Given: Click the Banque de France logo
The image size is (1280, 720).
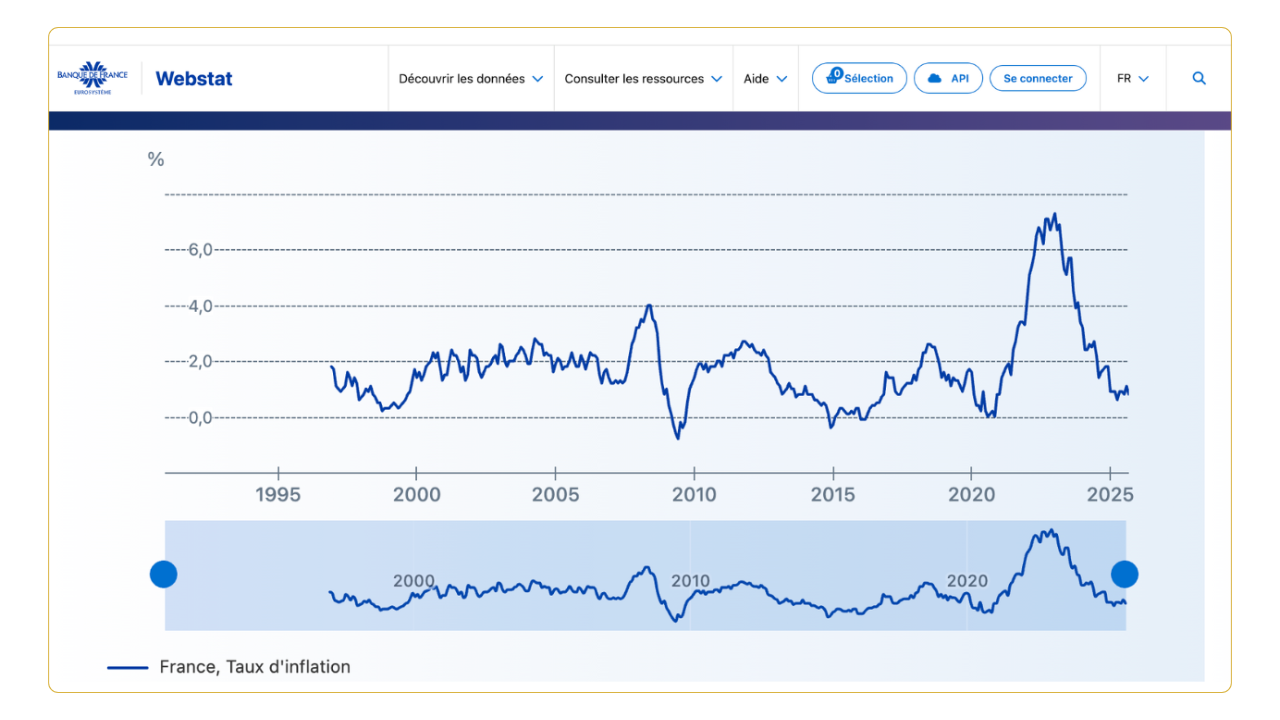Looking at the screenshot, I should point(92,78).
